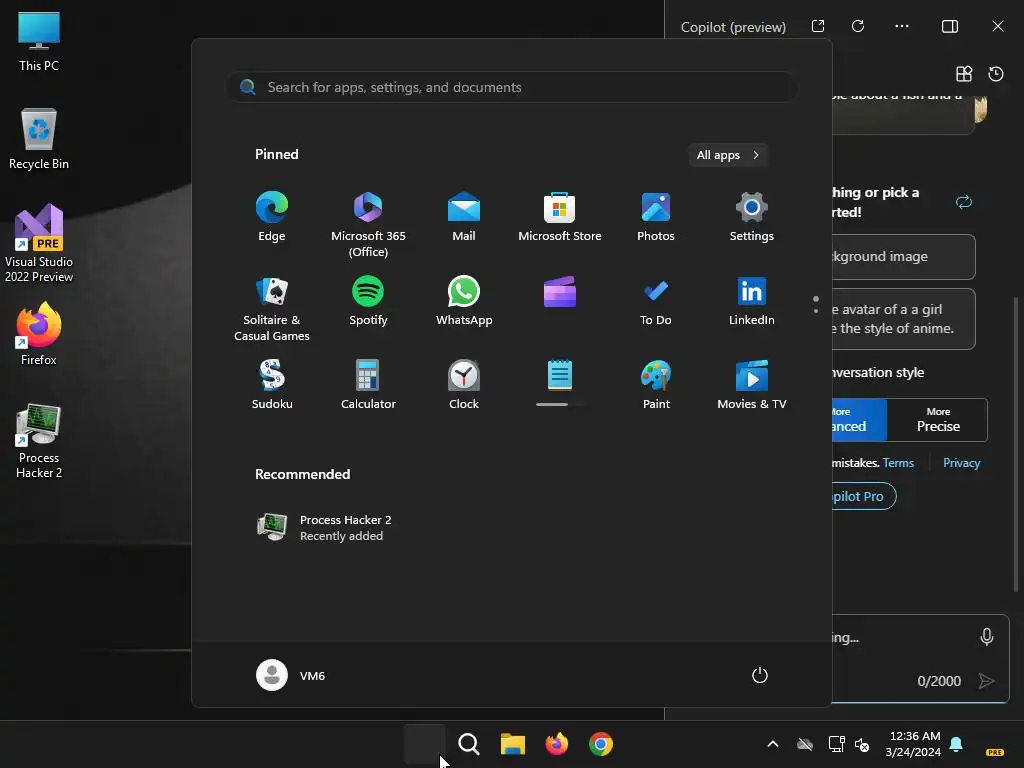Select Firefox desktop shortcut
Viewport: 1024px width, 768px height.
pos(39,334)
